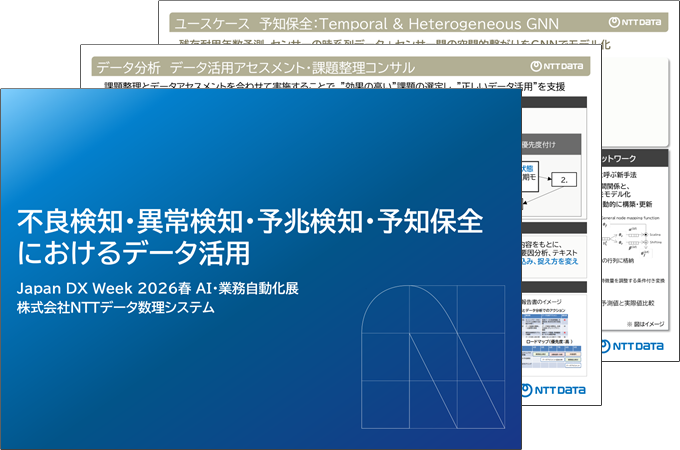Click the '予測値と実際値比較' line
This screenshot has height=450, width=680.
628,303
